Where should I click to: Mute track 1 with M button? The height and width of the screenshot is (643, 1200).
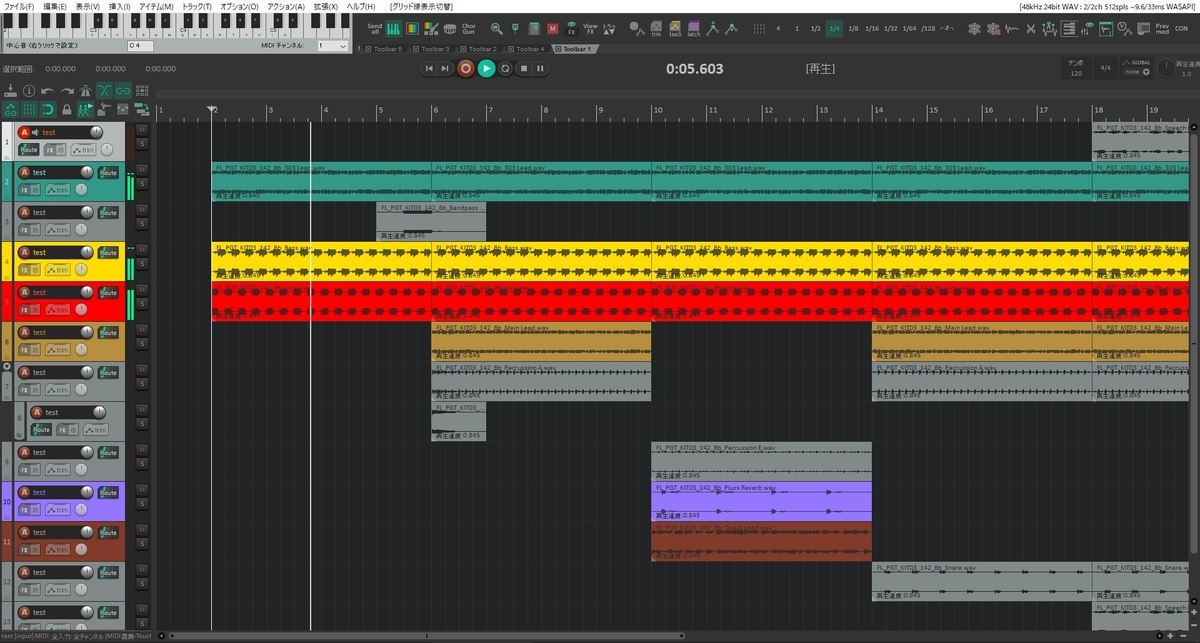pyautogui.click(x=141, y=130)
